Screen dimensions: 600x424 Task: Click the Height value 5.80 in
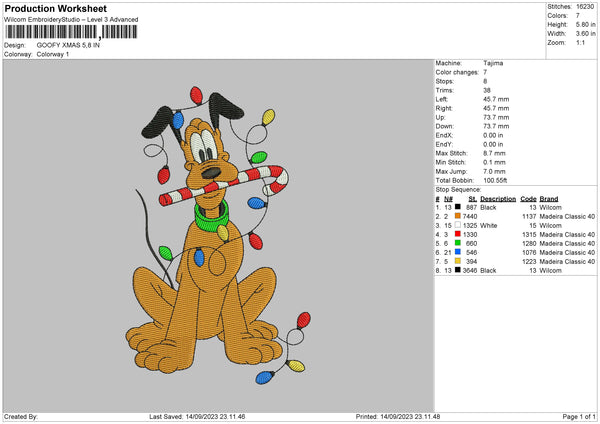pyautogui.click(x=585, y=24)
